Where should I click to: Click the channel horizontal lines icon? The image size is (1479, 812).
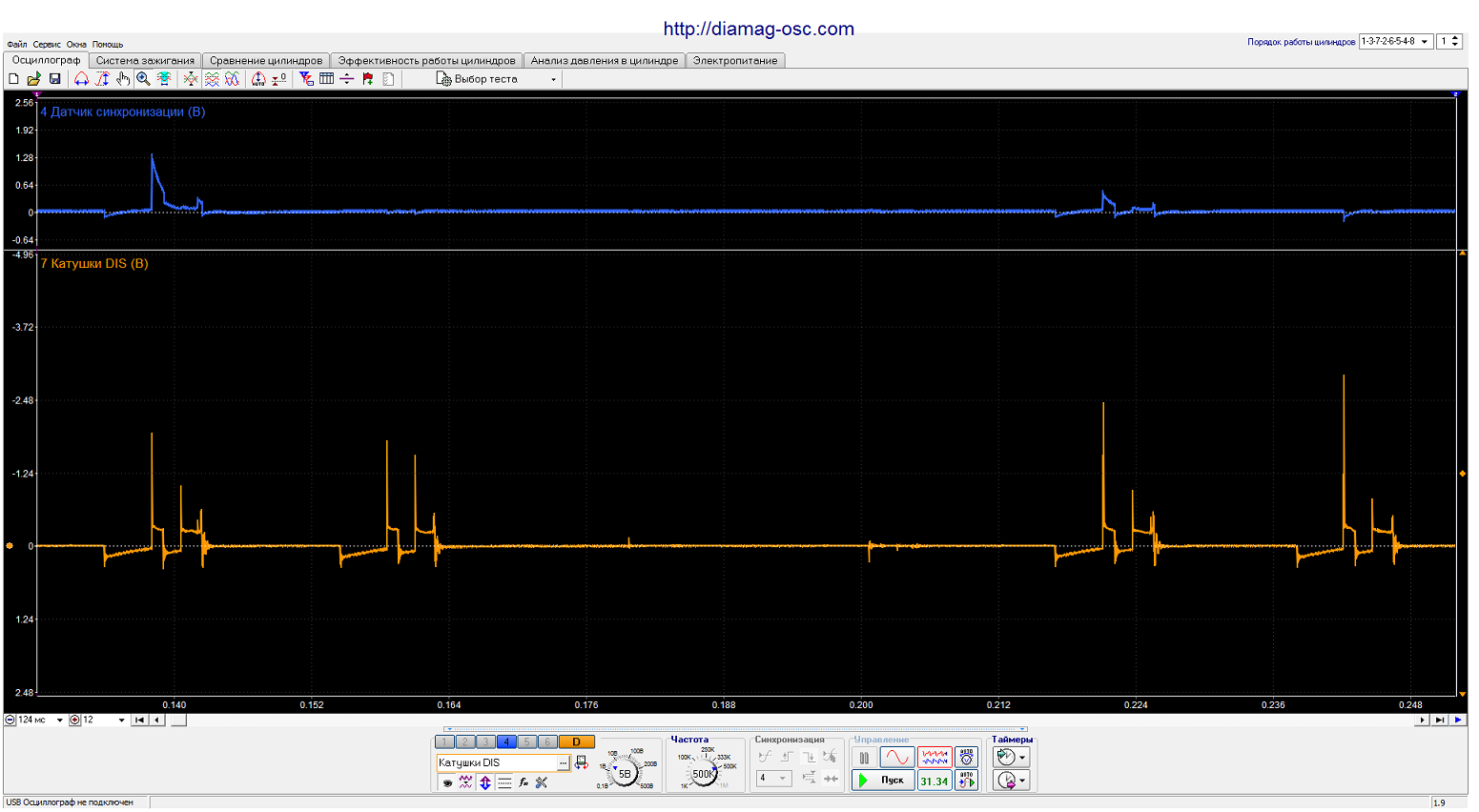pyautogui.click(x=504, y=782)
